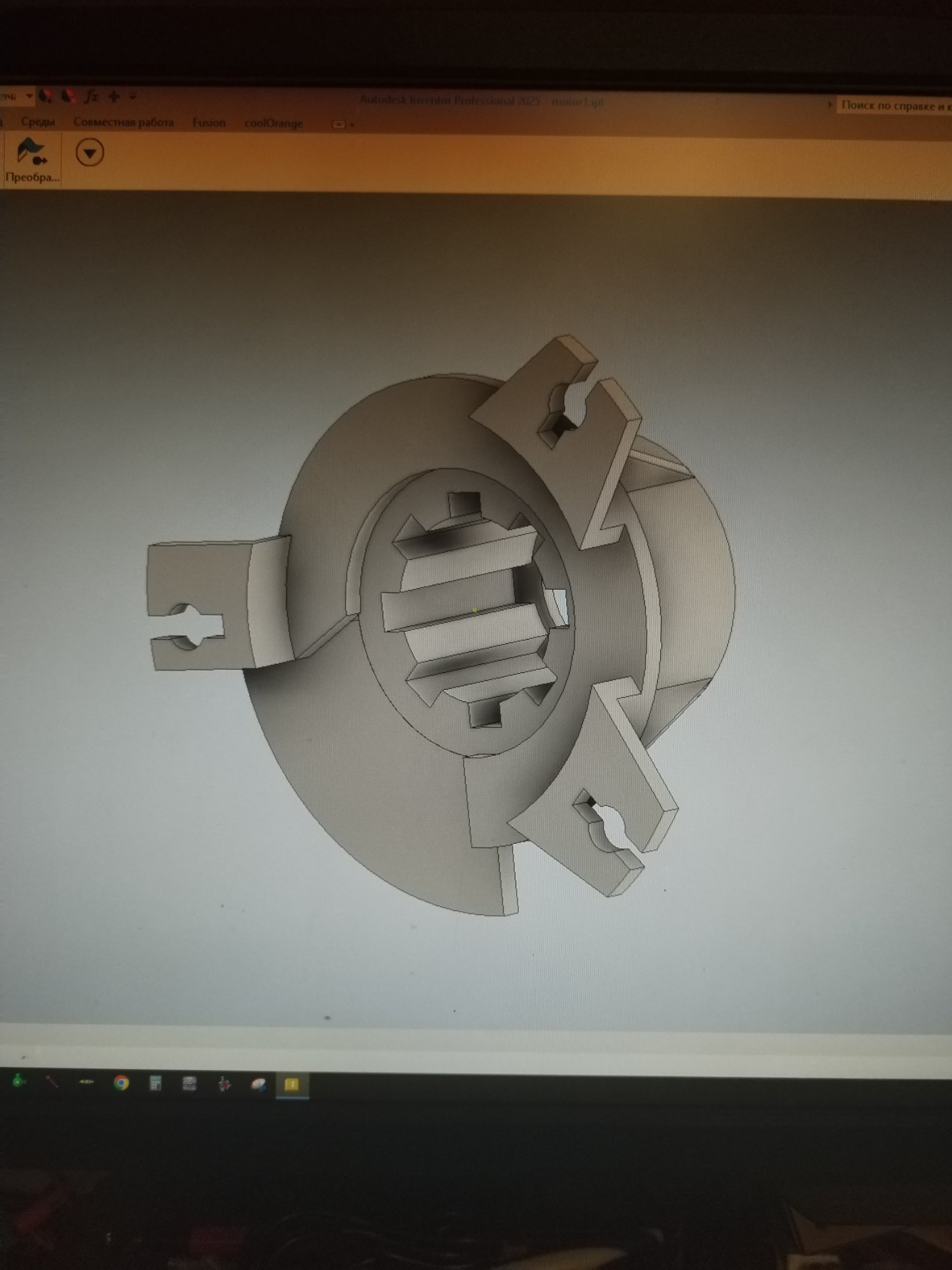Click the yellow arrows taskbar icon
This screenshot has width=952, height=1270.
click(x=86, y=1081)
